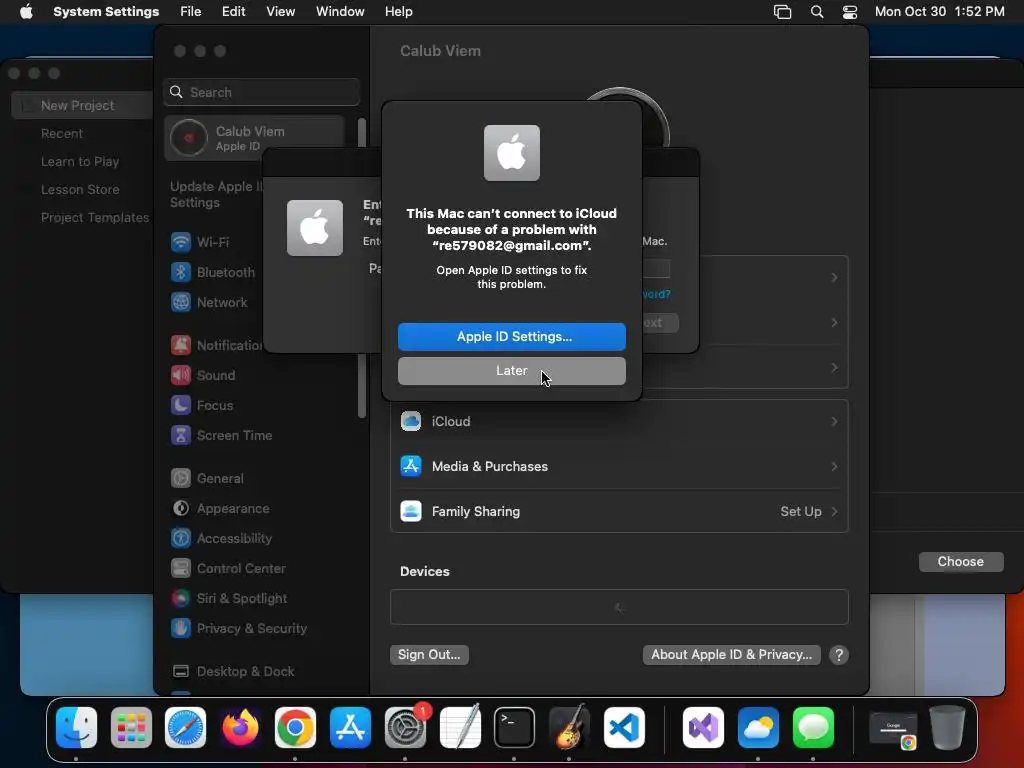Click System Settings Dock icon with badge

405,727
